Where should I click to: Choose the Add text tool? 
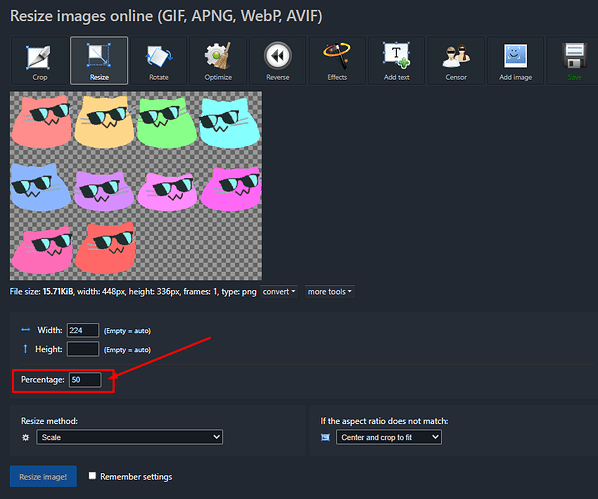point(397,60)
